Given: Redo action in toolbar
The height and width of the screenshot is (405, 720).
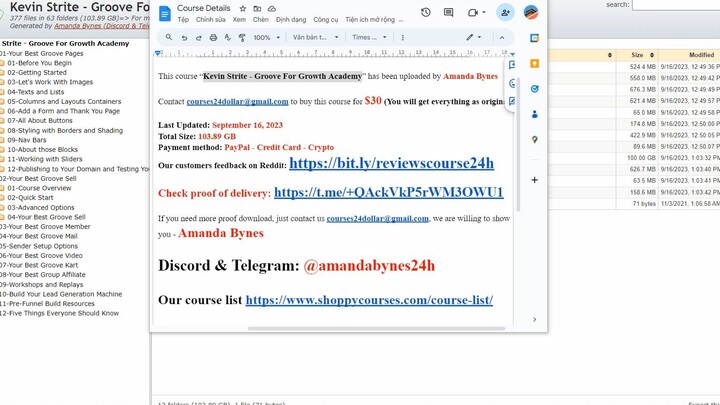Looking at the screenshot, I should (198, 38).
